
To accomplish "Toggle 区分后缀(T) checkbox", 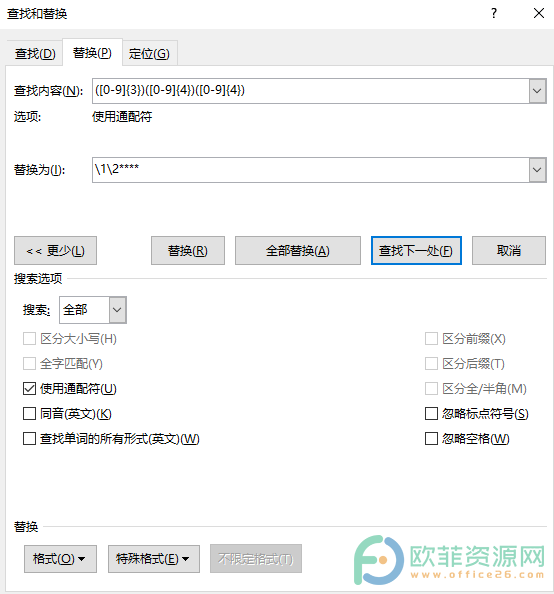I will point(431,364).
